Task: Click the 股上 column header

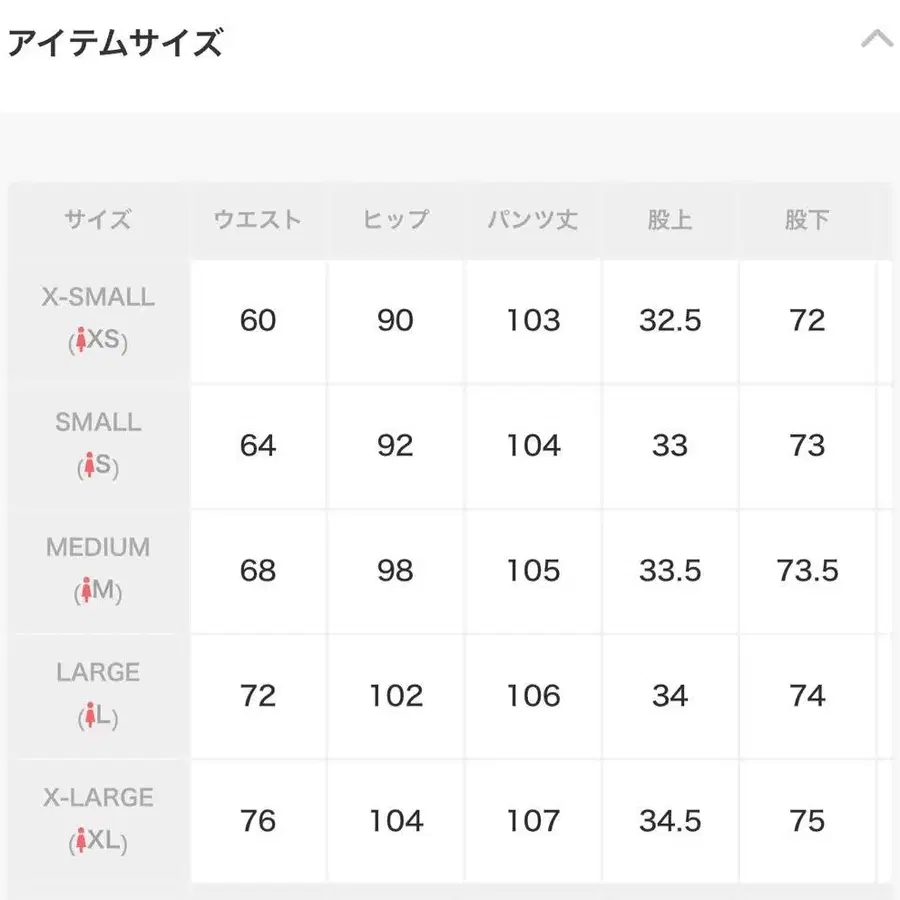Action: pyautogui.click(x=670, y=220)
